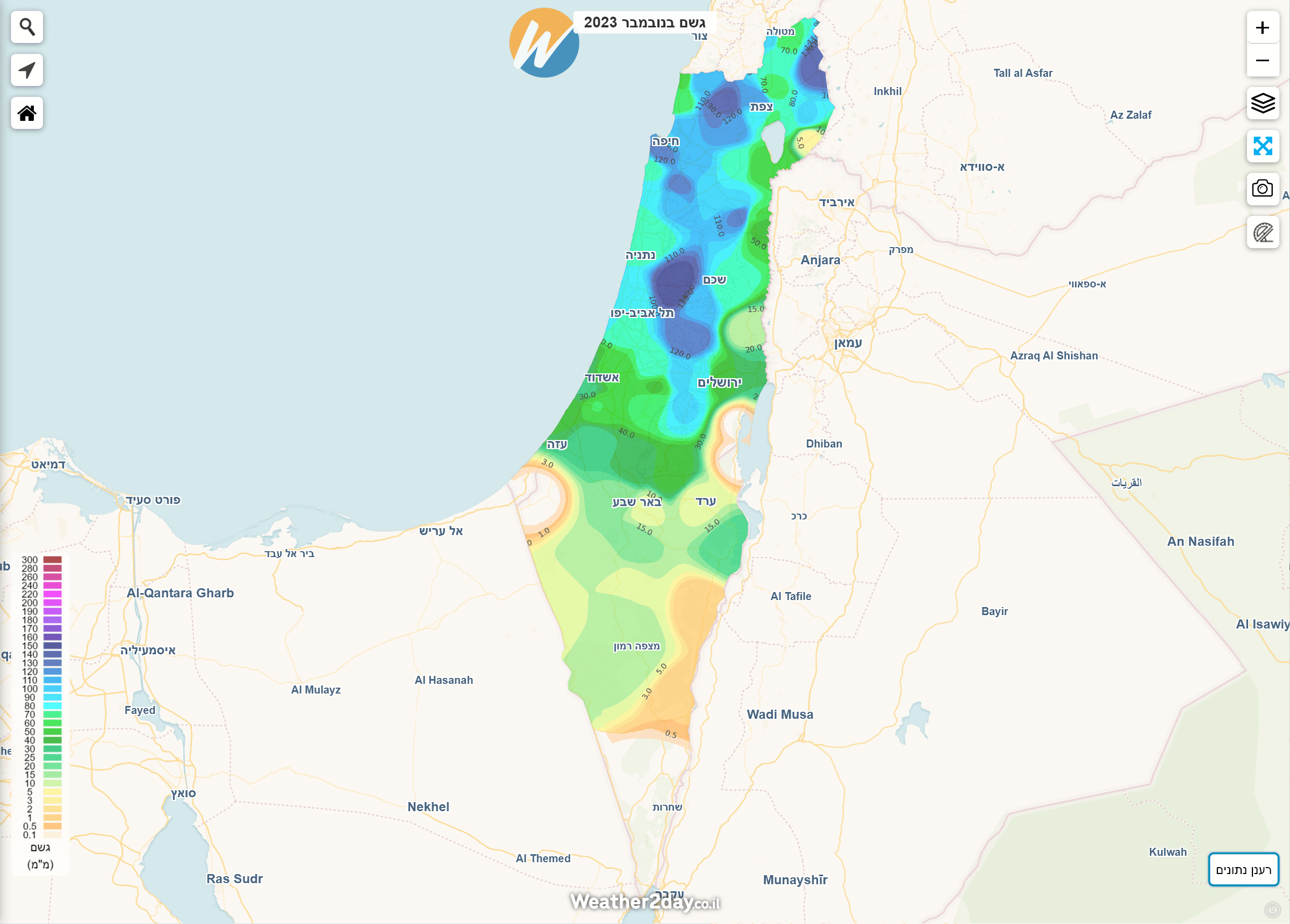Click the November 2023 rain title label
The image size is (1290, 924).
[644, 23]
